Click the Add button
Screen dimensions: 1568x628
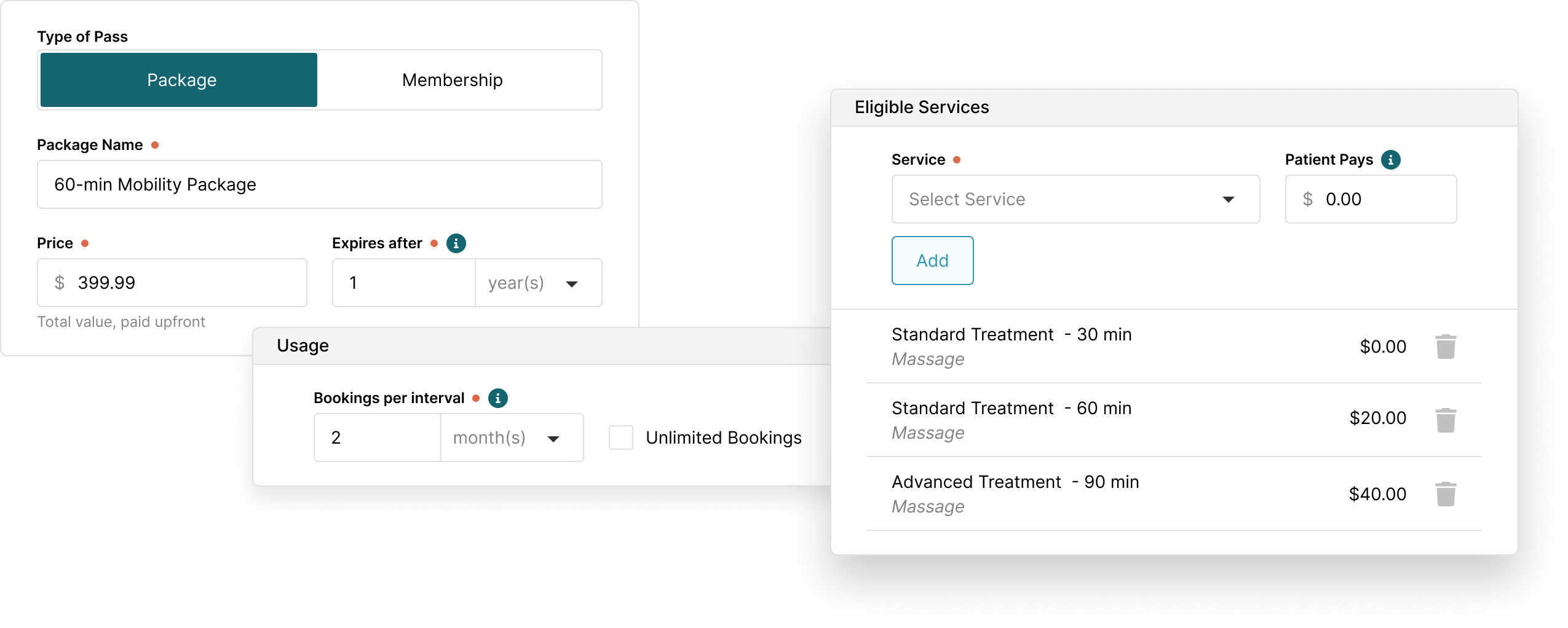[932, 261]
